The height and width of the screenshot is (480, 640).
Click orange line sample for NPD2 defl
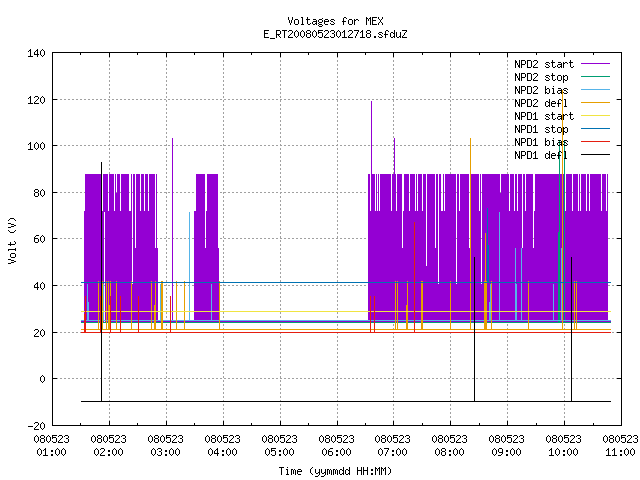click(595, 102)
